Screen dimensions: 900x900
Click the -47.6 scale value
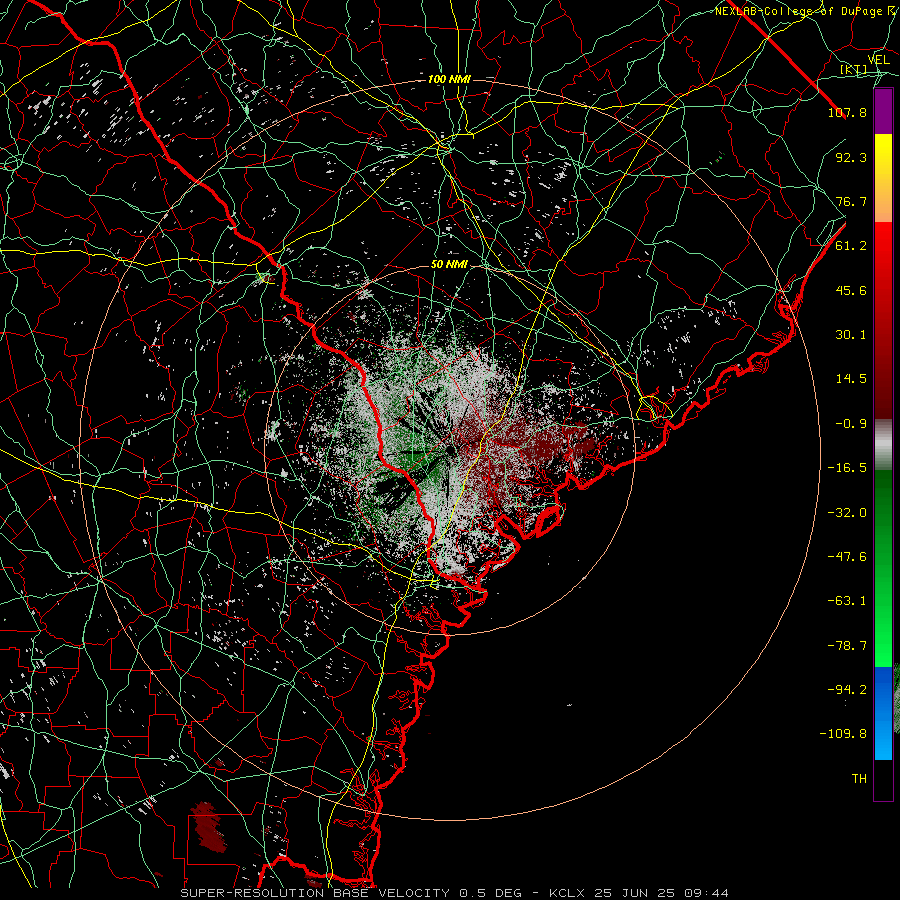point(847,557)
